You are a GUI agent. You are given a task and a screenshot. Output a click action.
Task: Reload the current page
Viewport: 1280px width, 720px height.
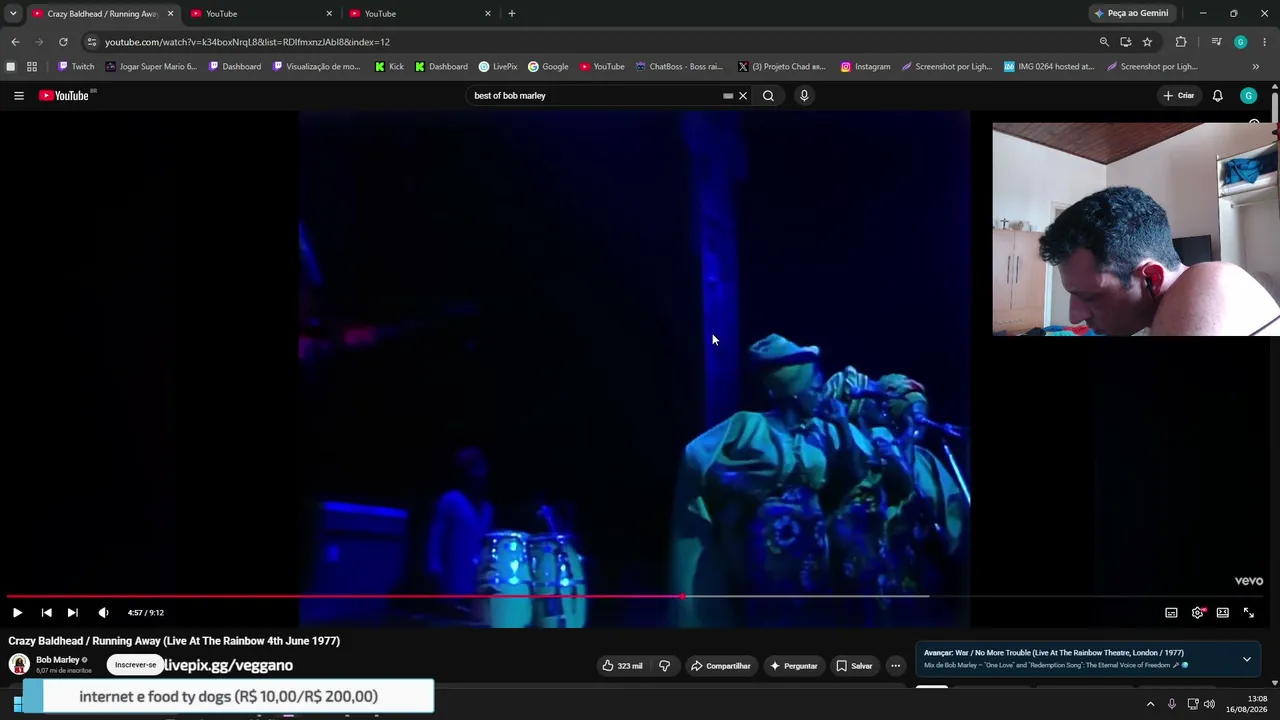pos(63,42)
